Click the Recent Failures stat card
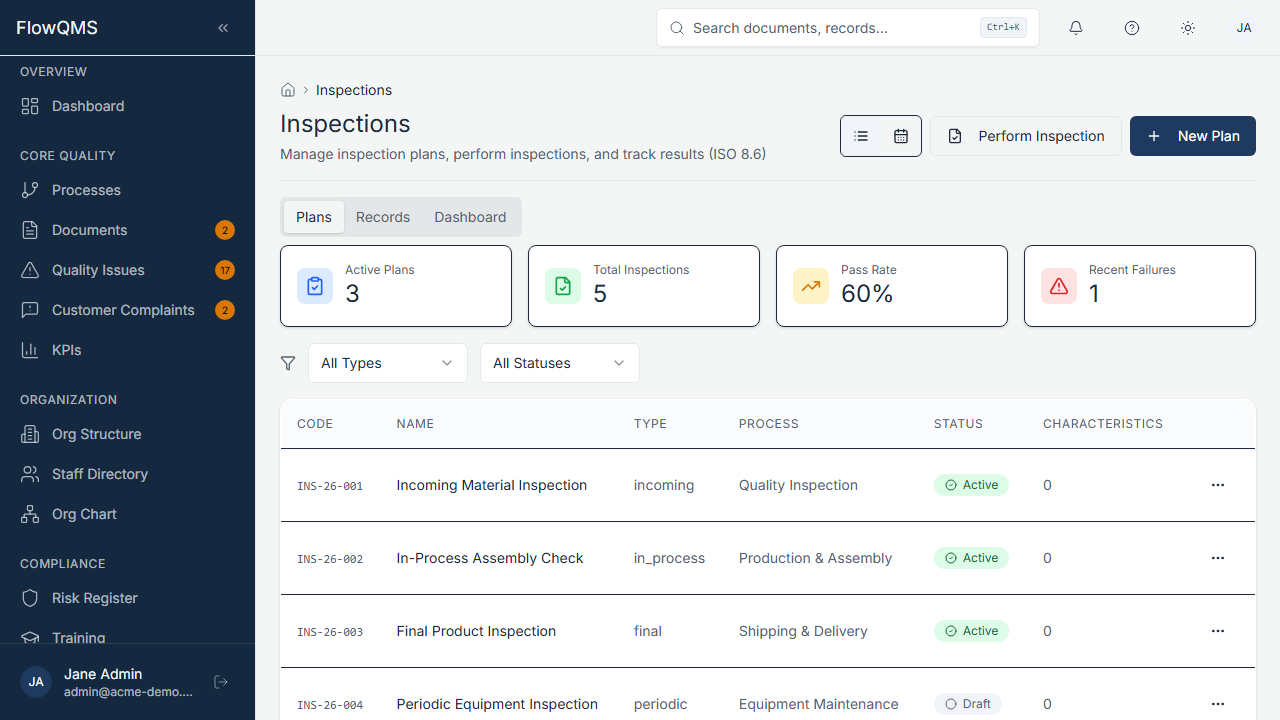 [1139, 286]
